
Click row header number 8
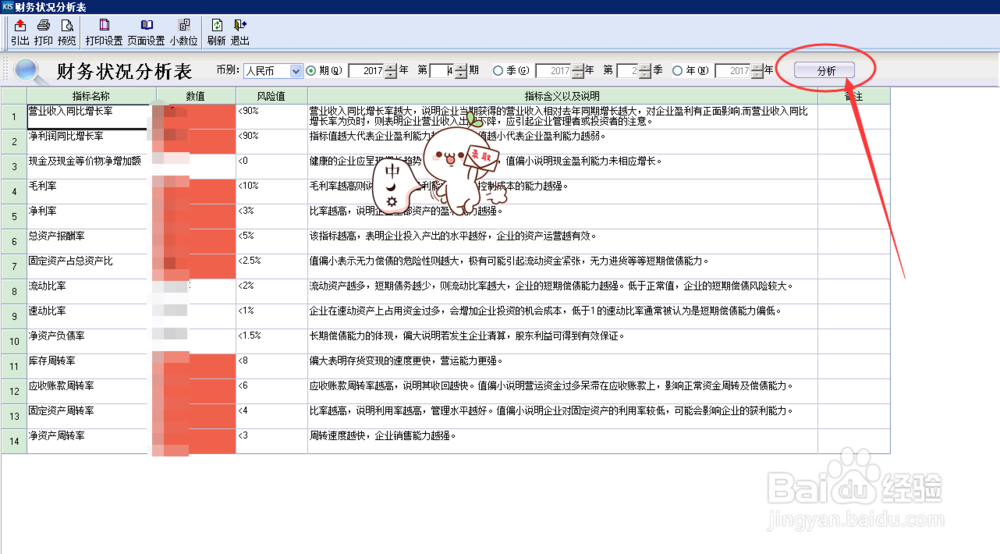13,291
